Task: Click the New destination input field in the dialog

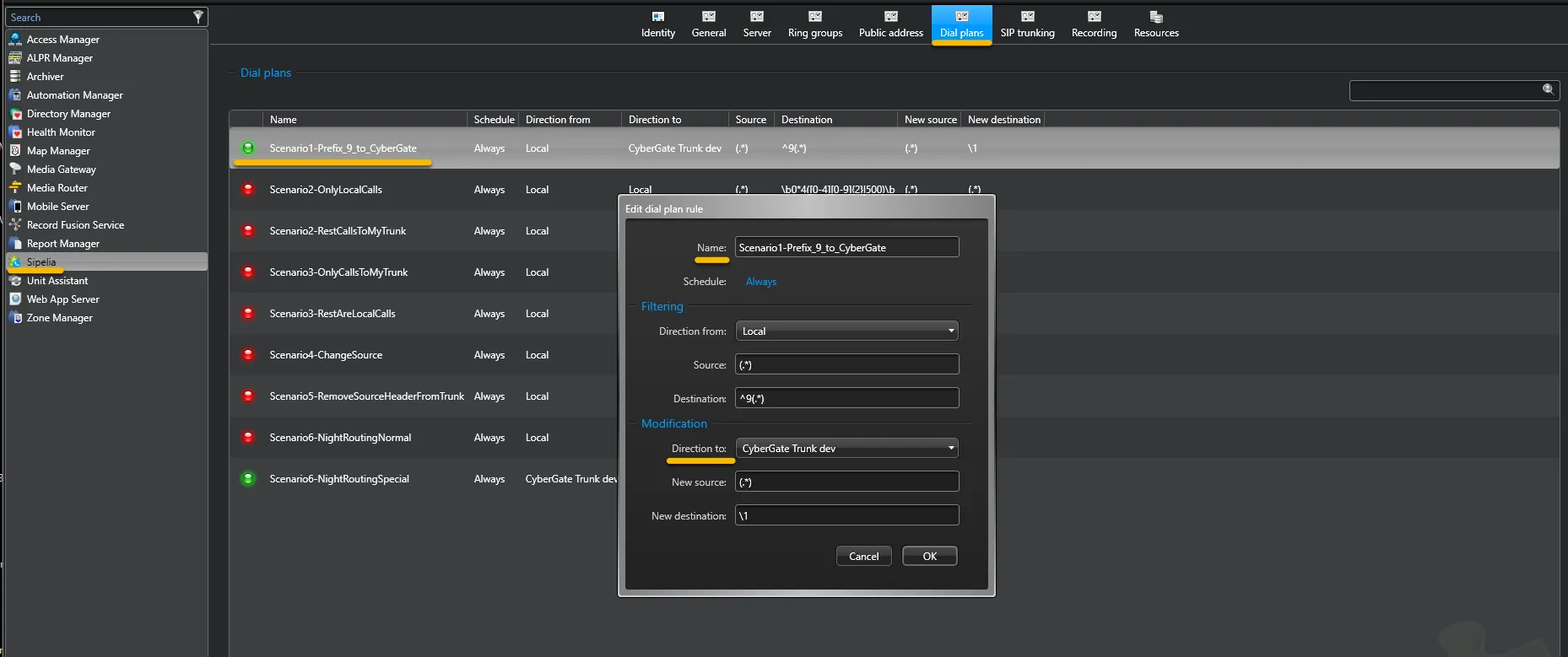Action: (x=847, y=515)
